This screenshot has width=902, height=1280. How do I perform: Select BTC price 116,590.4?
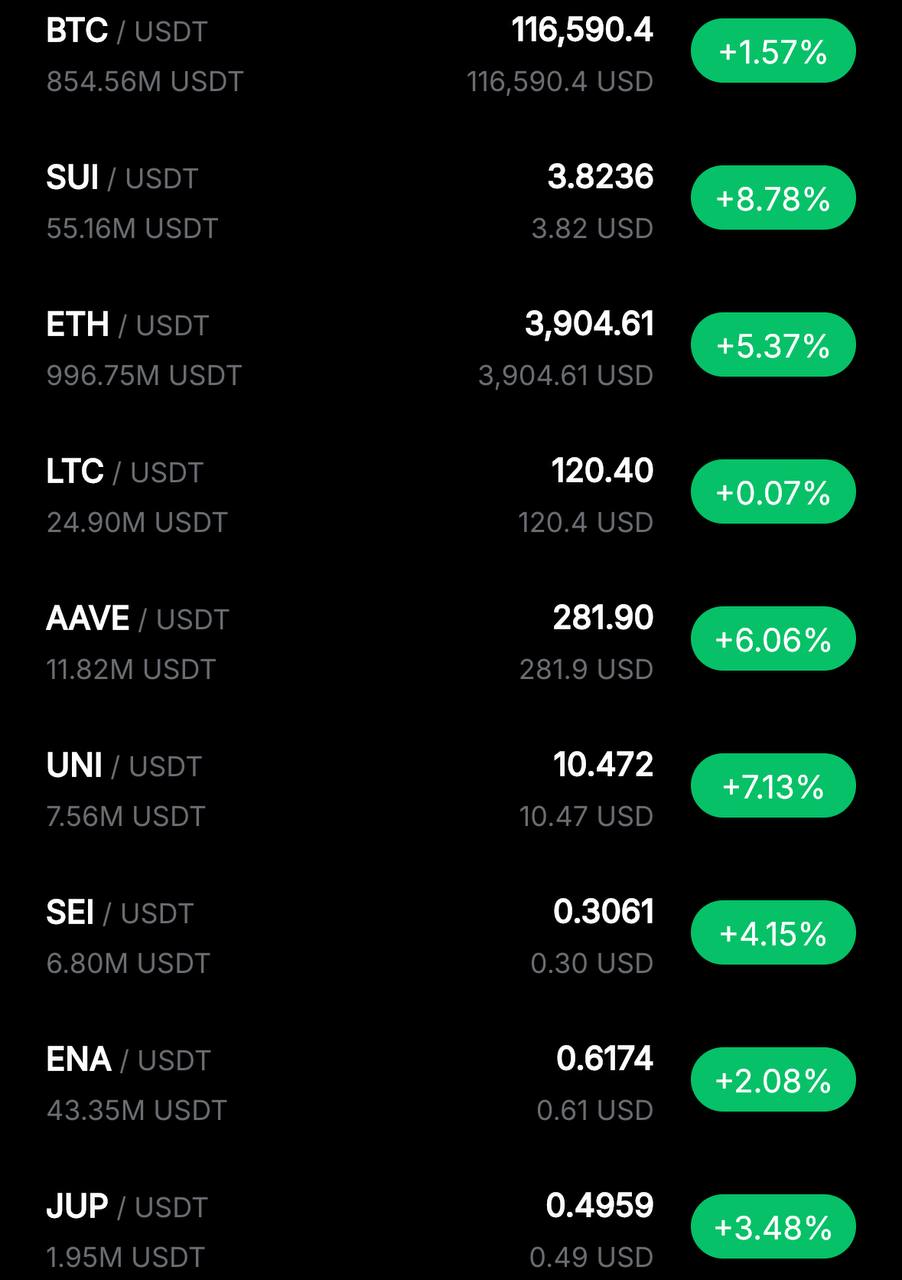point(583,30)
